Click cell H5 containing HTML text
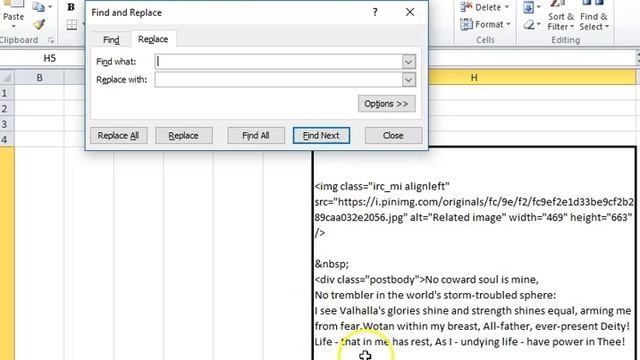640x360 pixels. (474, 254)
